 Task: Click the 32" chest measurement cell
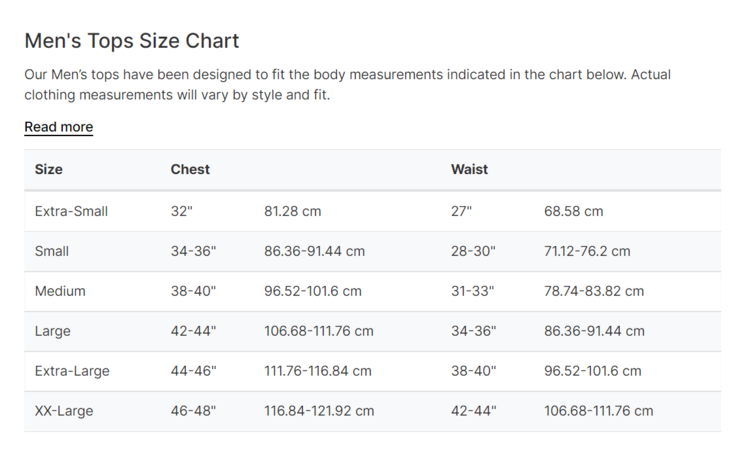pyautogui.click(x=182, y=212)
